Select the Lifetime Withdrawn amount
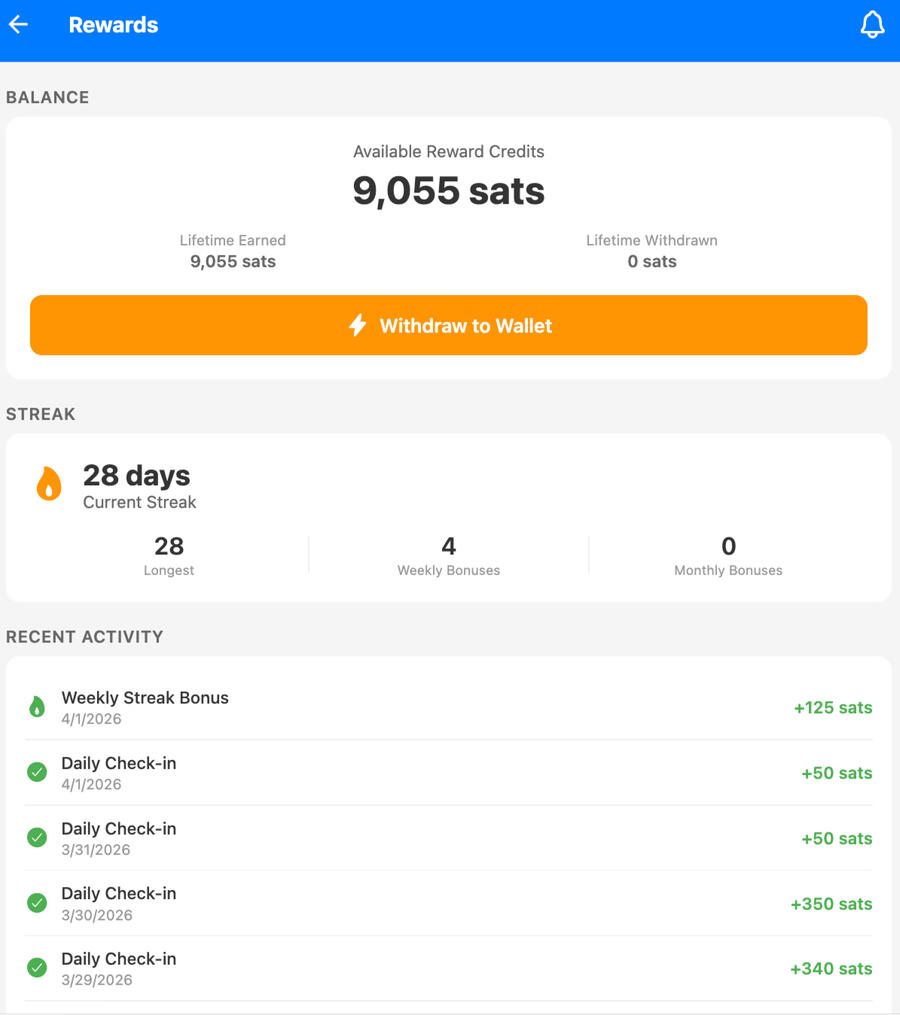Viewport: 900px width, 1015px height. pos(652,262)
